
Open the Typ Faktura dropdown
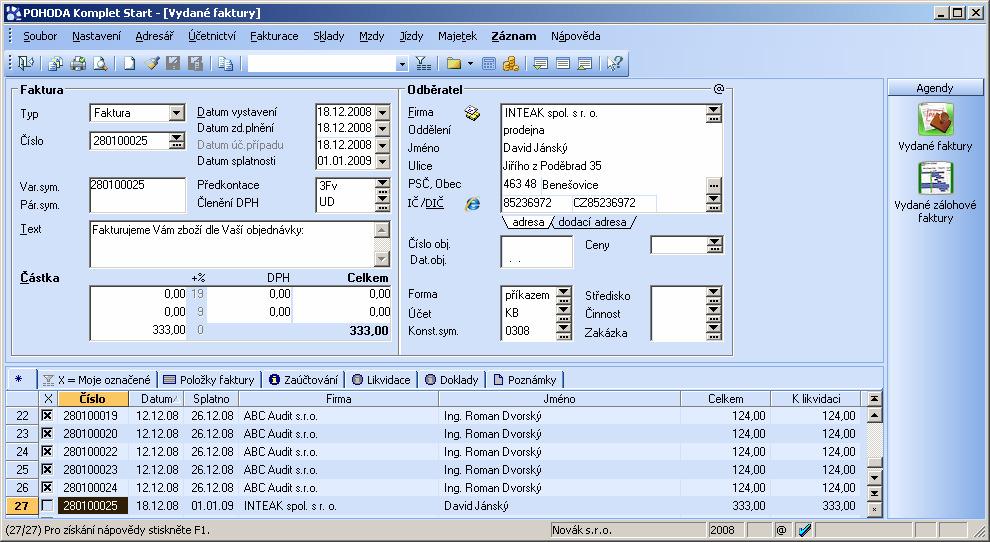pyautogui.click(x=176, y=113)
